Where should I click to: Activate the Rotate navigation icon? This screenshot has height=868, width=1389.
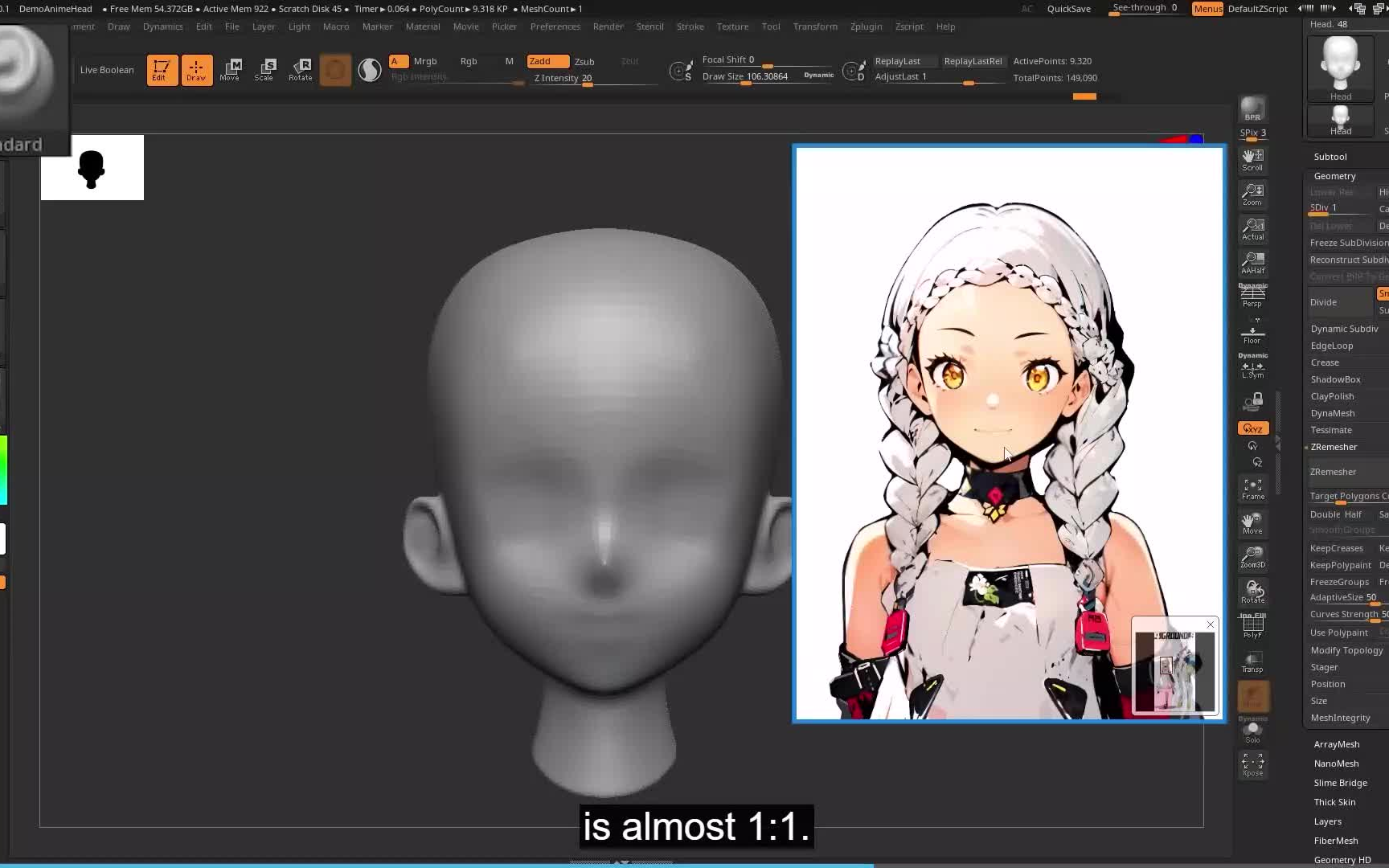click(x=1252, y=592)
